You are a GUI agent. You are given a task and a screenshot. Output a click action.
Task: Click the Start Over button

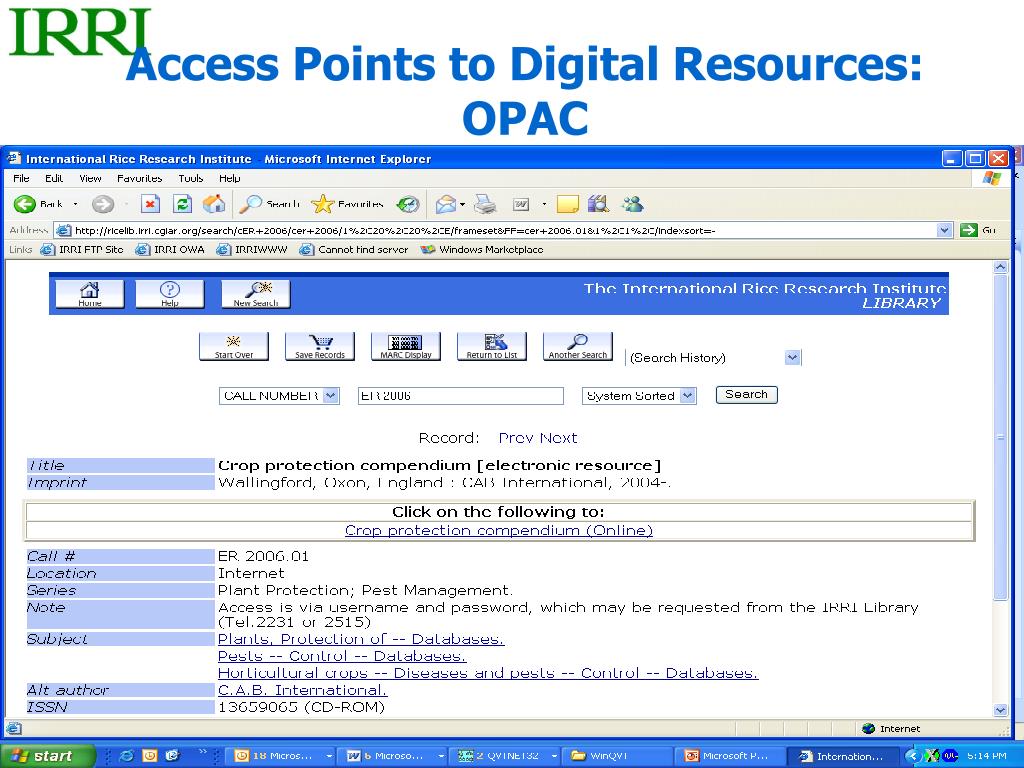[234, 346]
